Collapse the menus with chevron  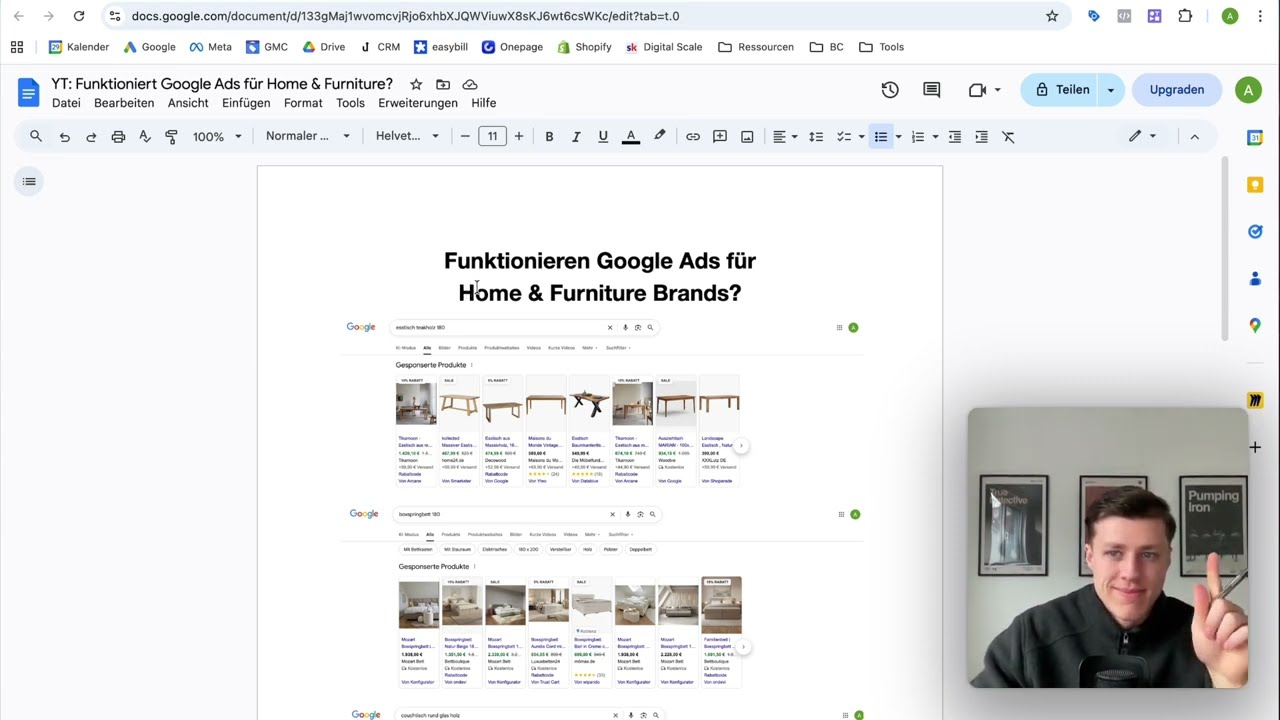(x=1194, y=136)
